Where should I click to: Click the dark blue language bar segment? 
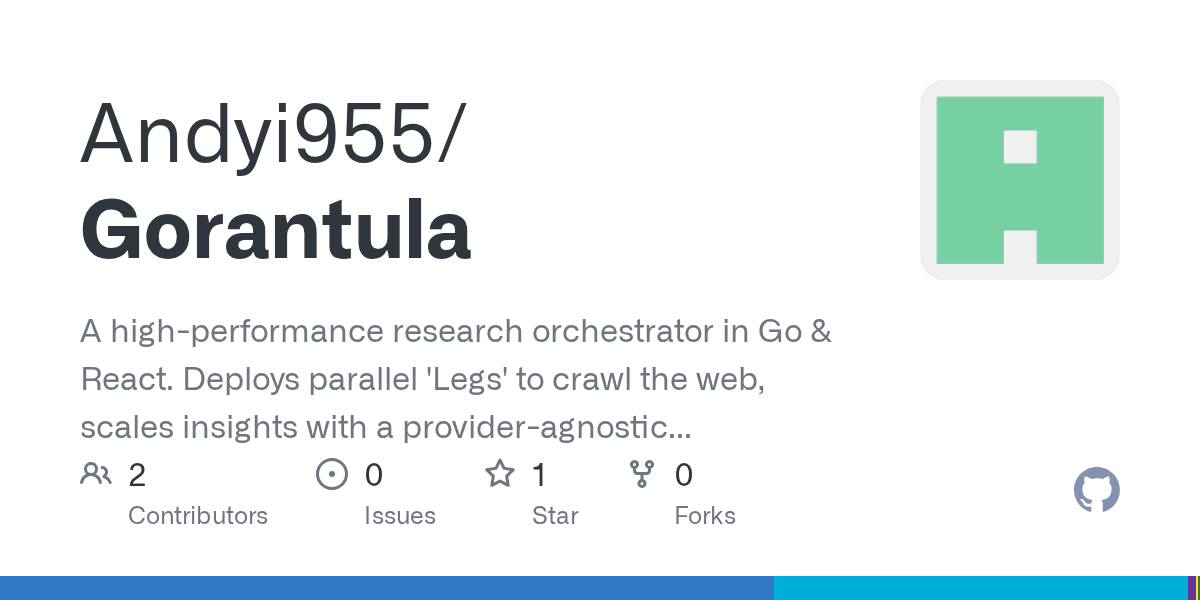tap(386, 588)
